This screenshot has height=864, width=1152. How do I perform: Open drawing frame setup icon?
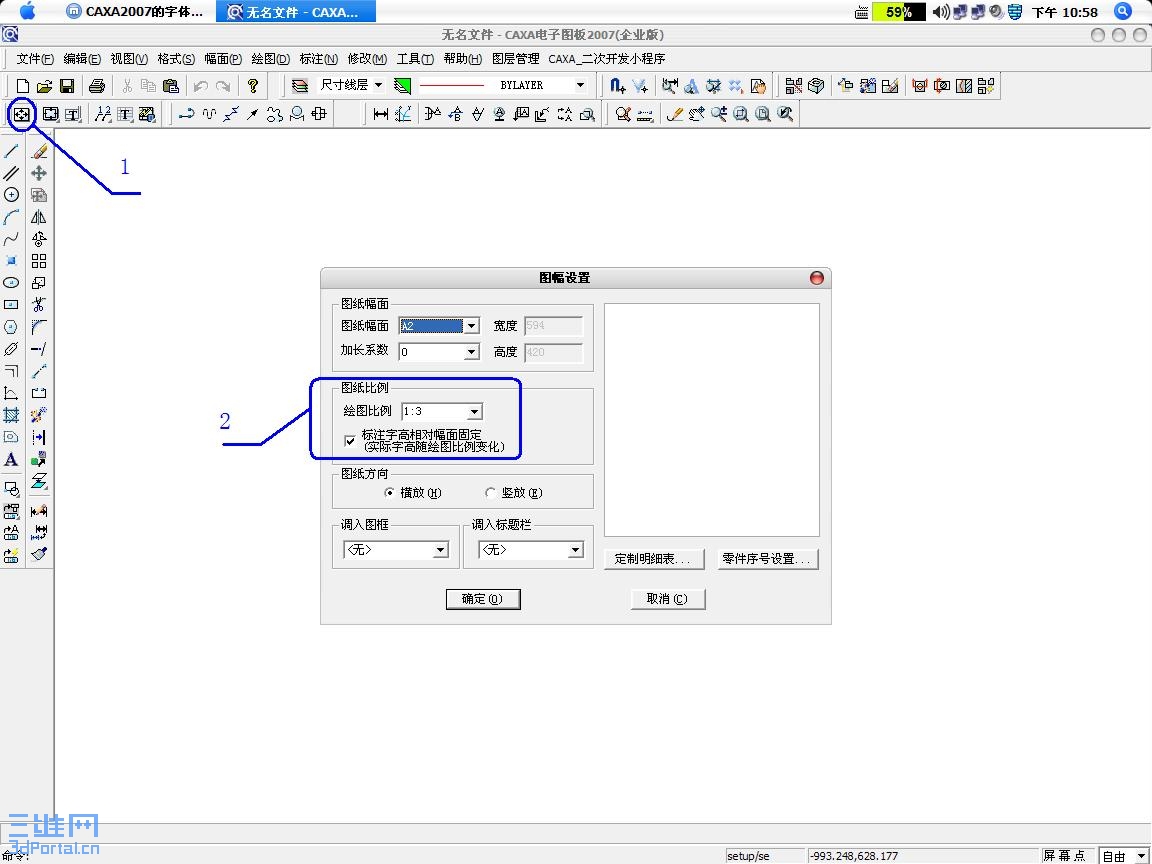[x=22, y=114]
